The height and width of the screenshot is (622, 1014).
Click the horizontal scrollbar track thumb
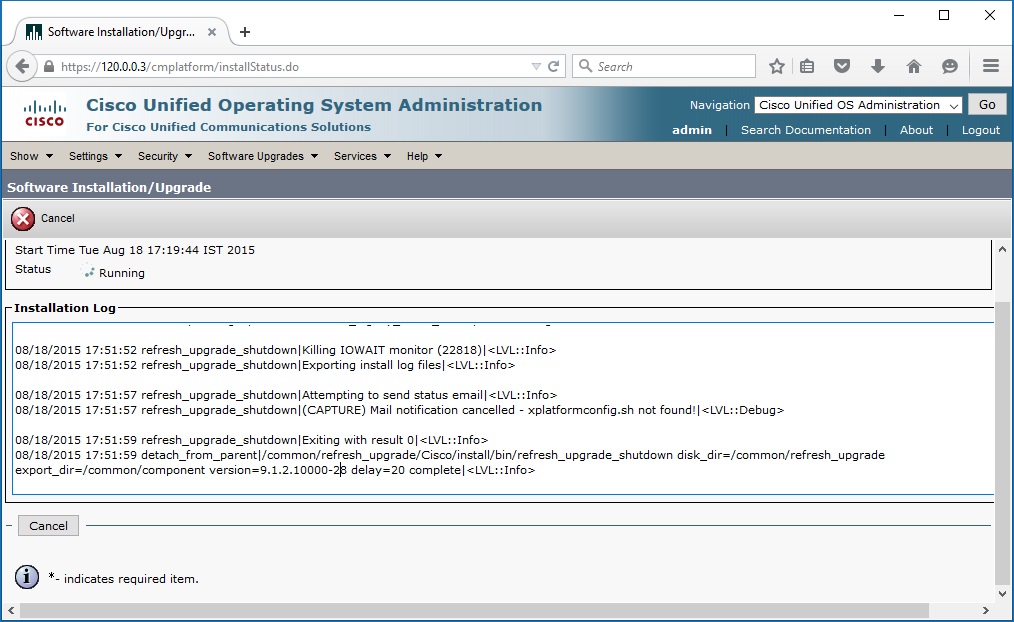pos(474,610)
